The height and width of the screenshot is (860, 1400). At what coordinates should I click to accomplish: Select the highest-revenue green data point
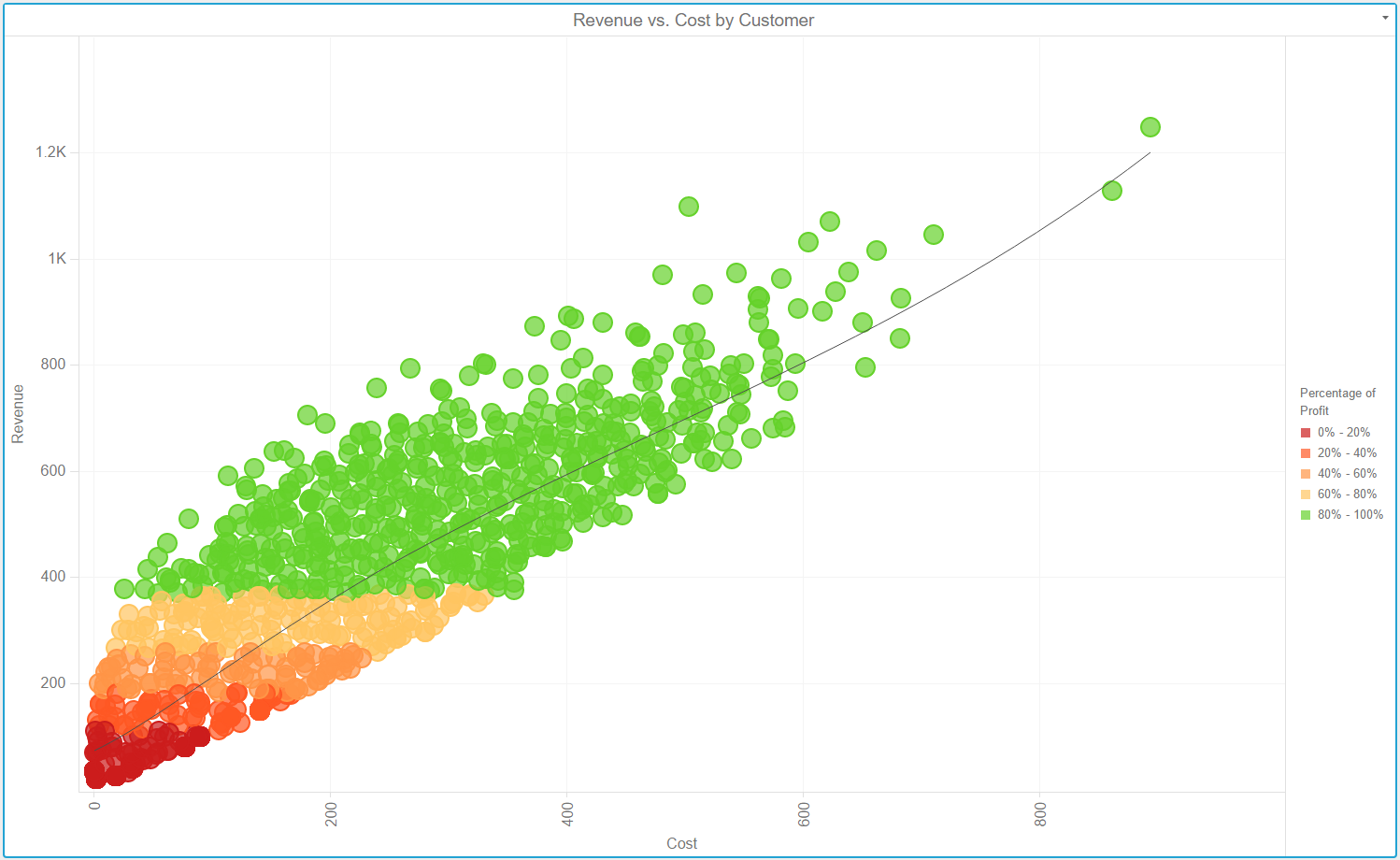click(1150, 127)
